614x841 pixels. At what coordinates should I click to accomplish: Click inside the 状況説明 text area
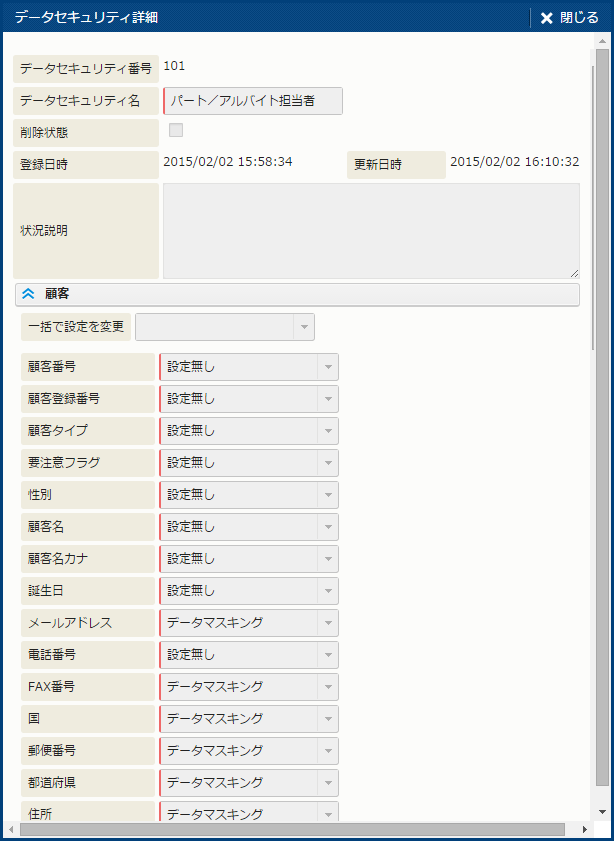point(371,230)
